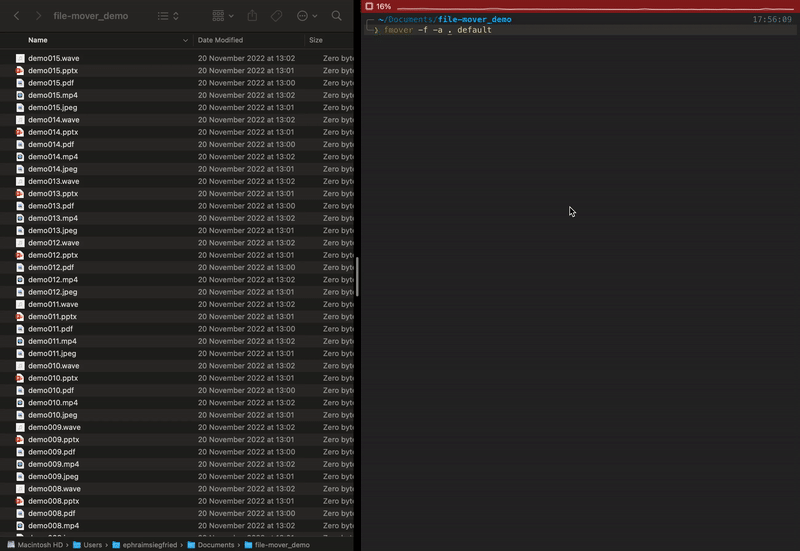Click the demo012.wave file icon
Image resolution: width=800 pixels, height=551 pixels.
coord(20,243)
